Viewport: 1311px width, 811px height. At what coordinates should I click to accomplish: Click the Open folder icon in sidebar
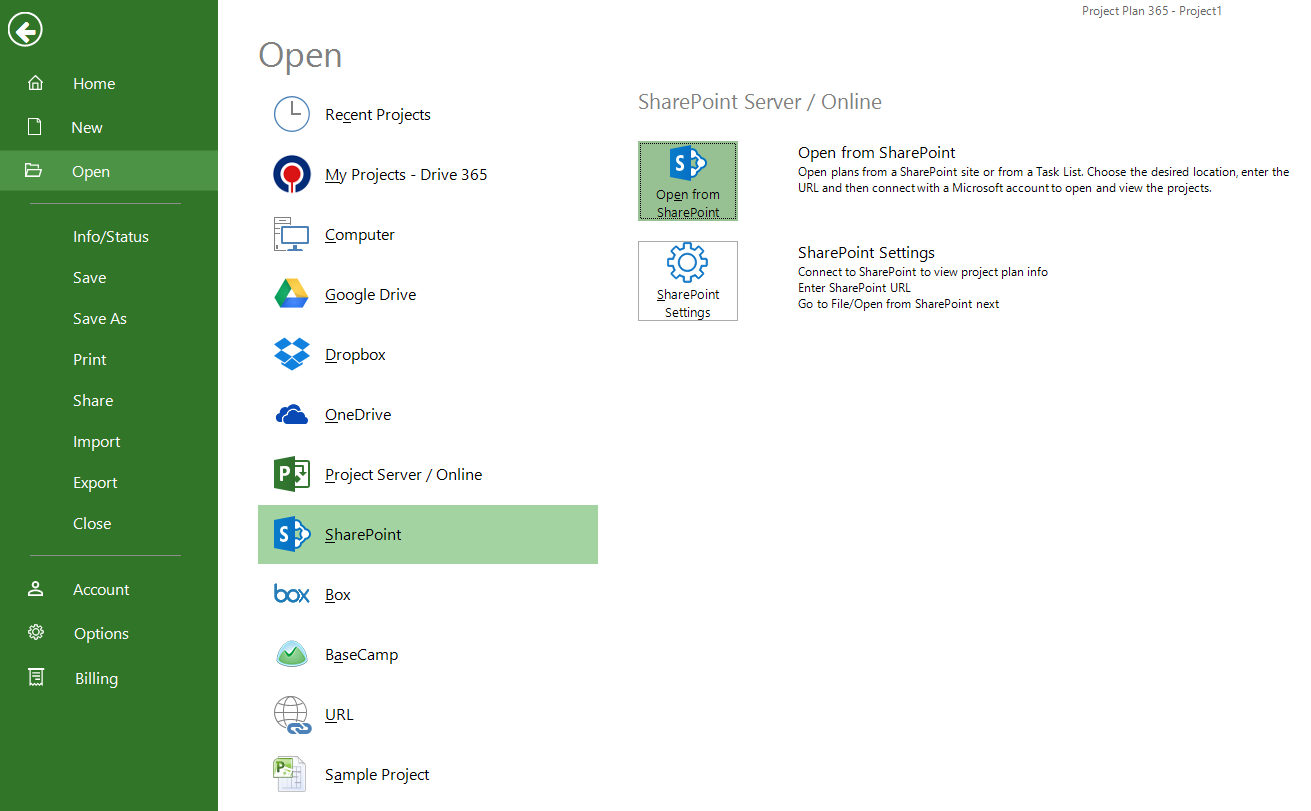coord(34,171)
